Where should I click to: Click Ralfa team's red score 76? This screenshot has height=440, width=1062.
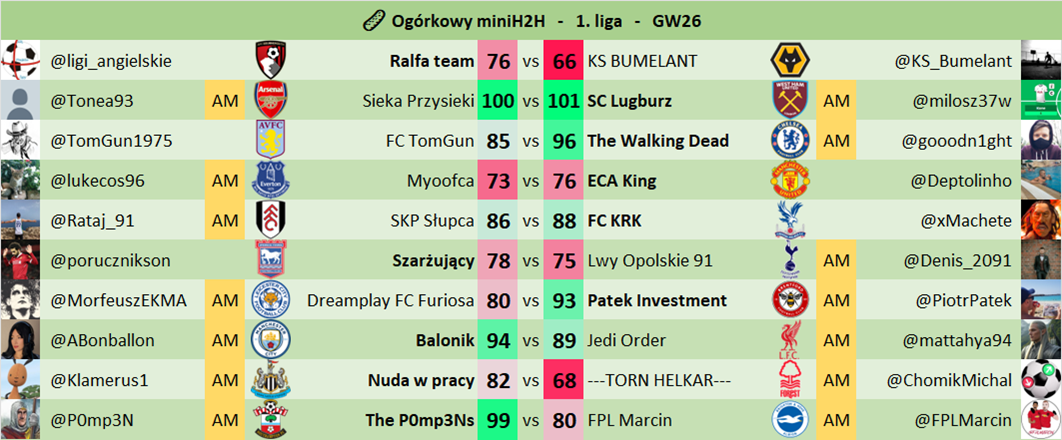coord(498,61)
